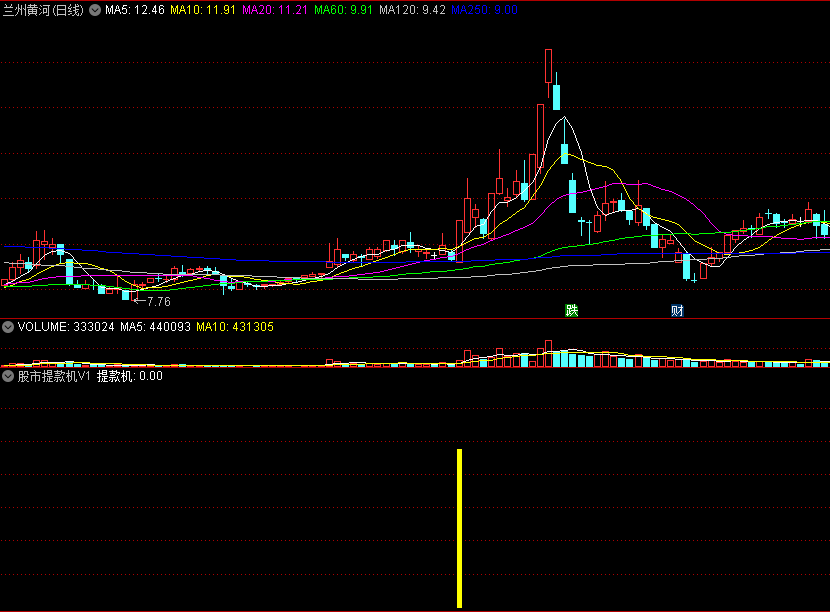Select the MA10: 11.91 moving average label
This screenshot has width=830, height=612.
point(203,10)
